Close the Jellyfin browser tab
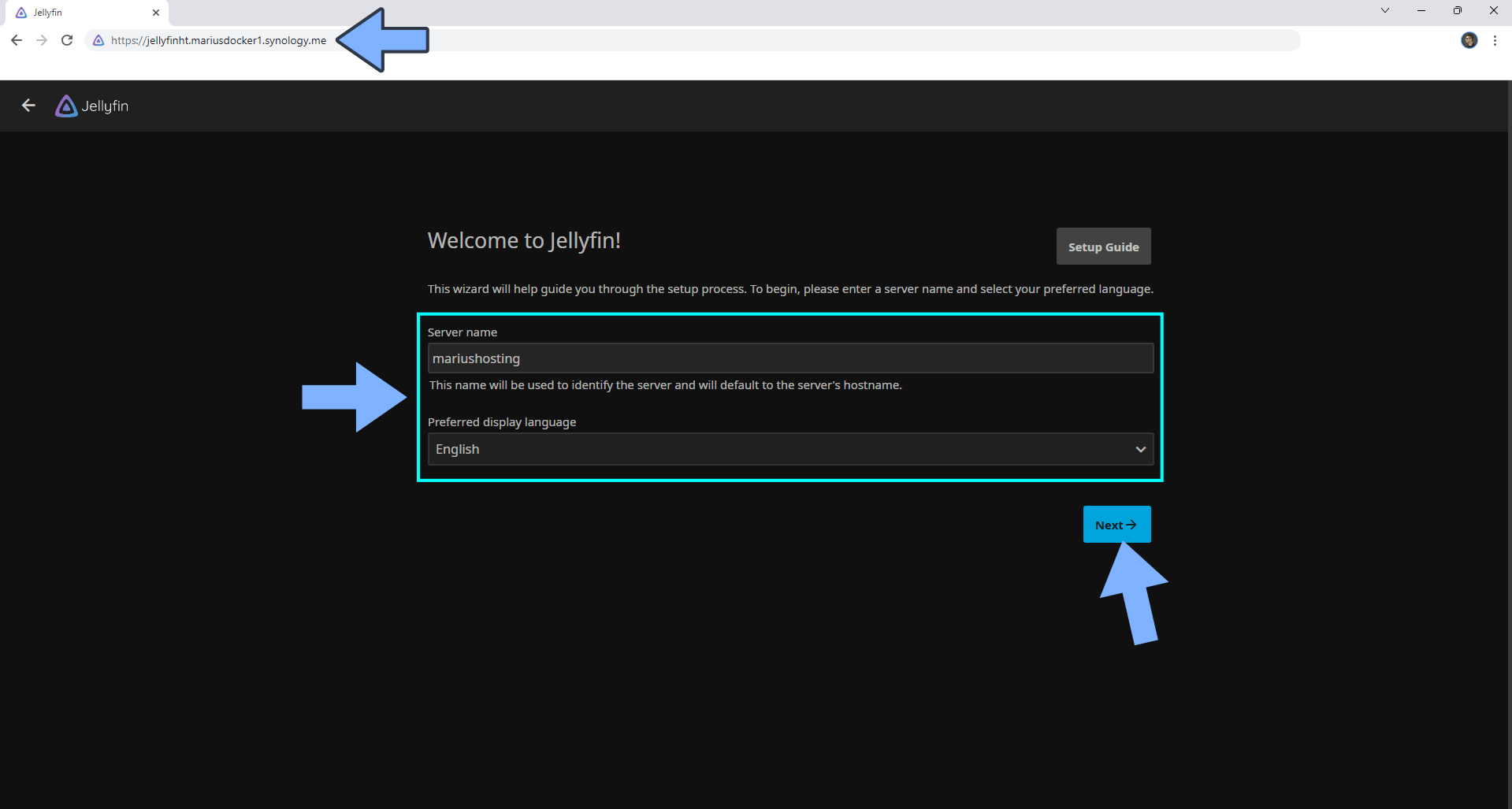 click(156, 13)
